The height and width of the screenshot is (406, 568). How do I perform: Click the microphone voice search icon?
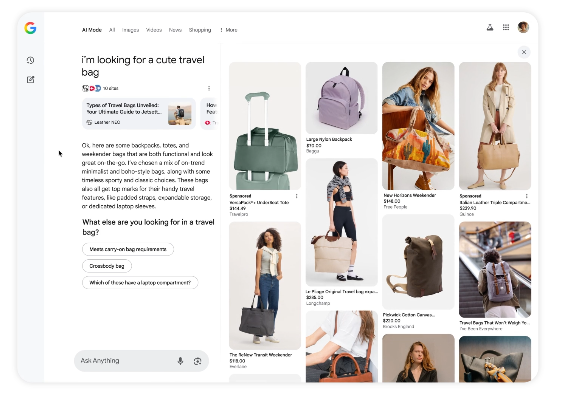click(180, 361)
